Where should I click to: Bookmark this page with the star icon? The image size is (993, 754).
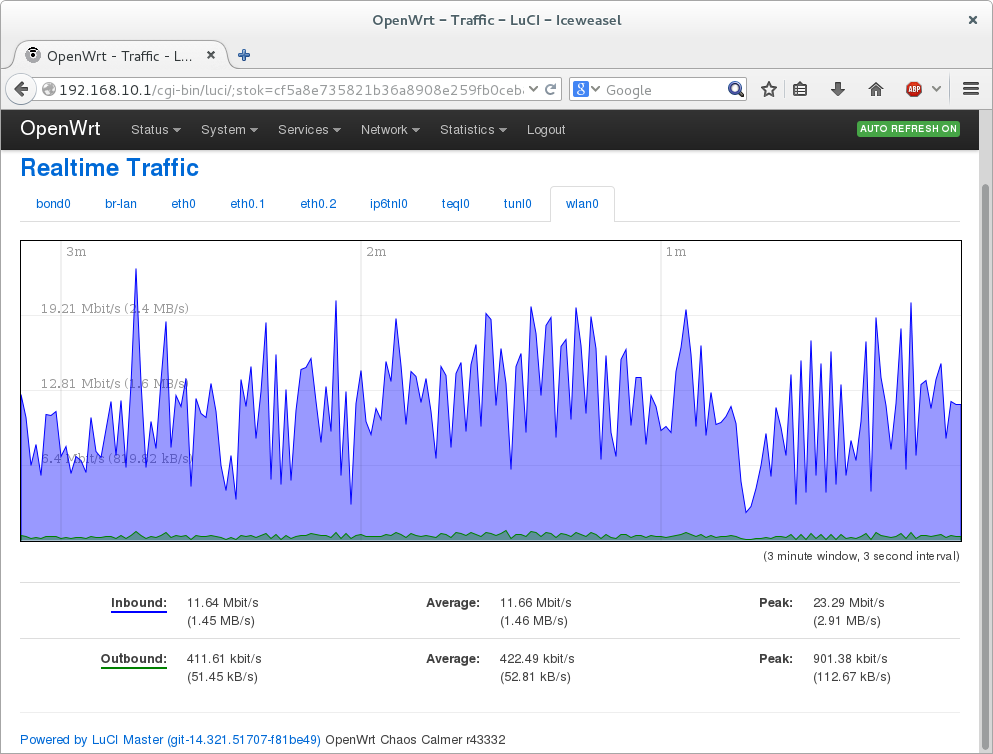click(769, 89)
